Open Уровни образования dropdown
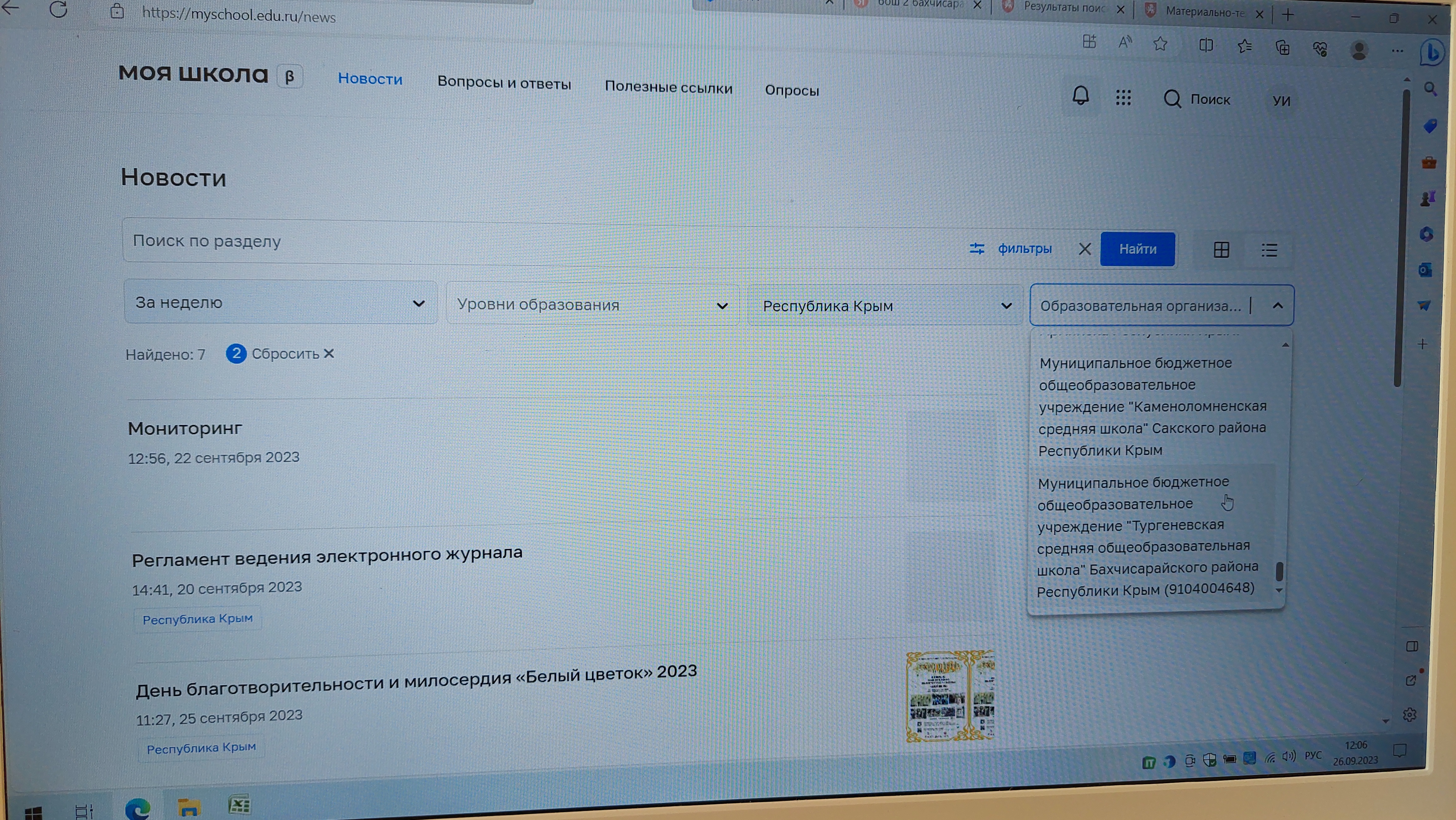 (x=592, y=305)
